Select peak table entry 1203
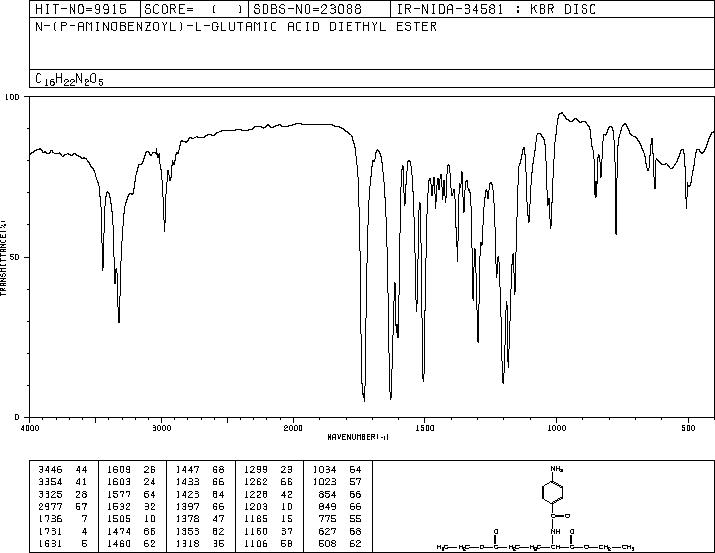The image size is (715, 553). [256, 506]
